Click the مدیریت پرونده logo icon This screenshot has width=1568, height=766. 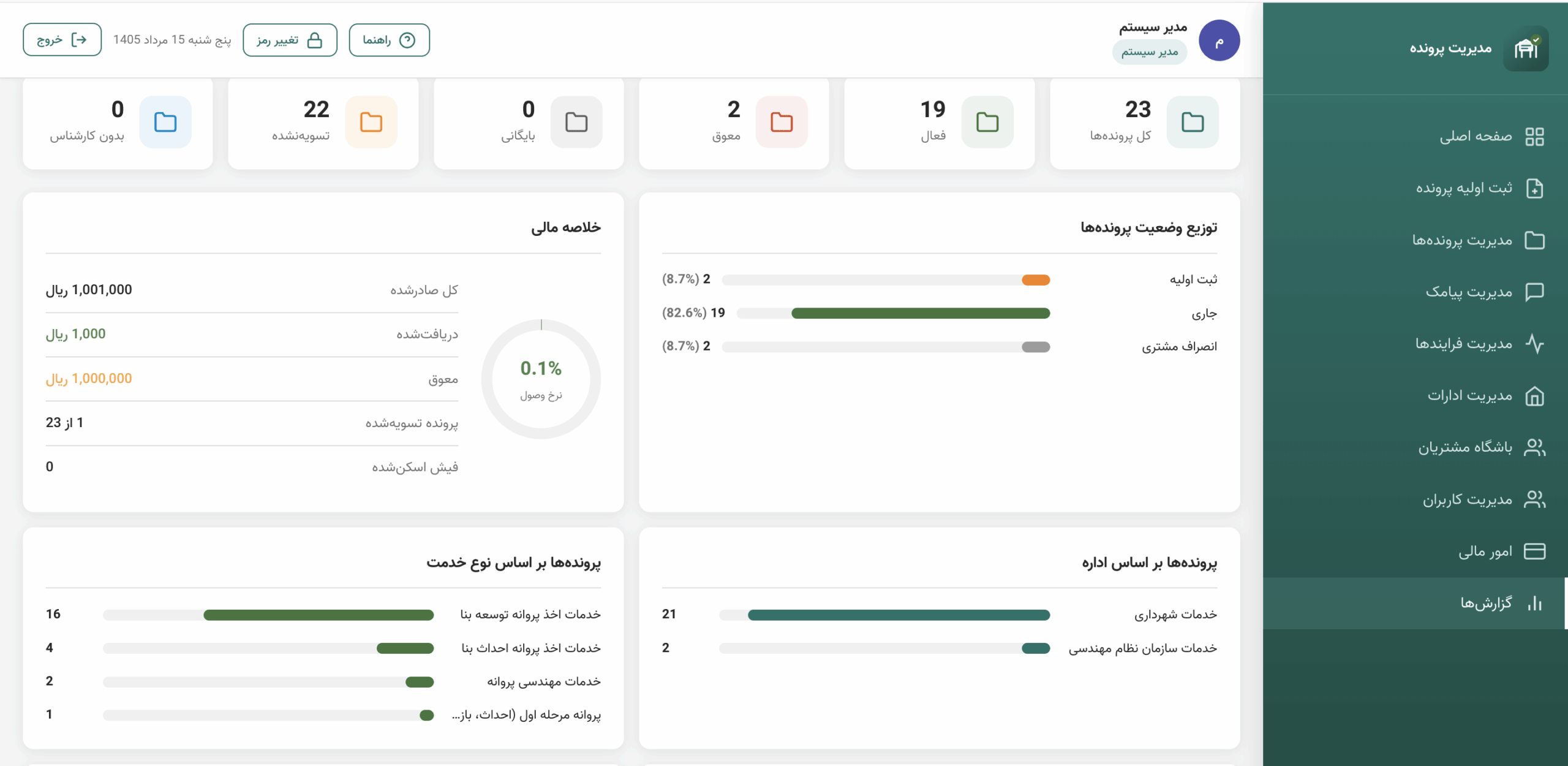[1526, 48]
